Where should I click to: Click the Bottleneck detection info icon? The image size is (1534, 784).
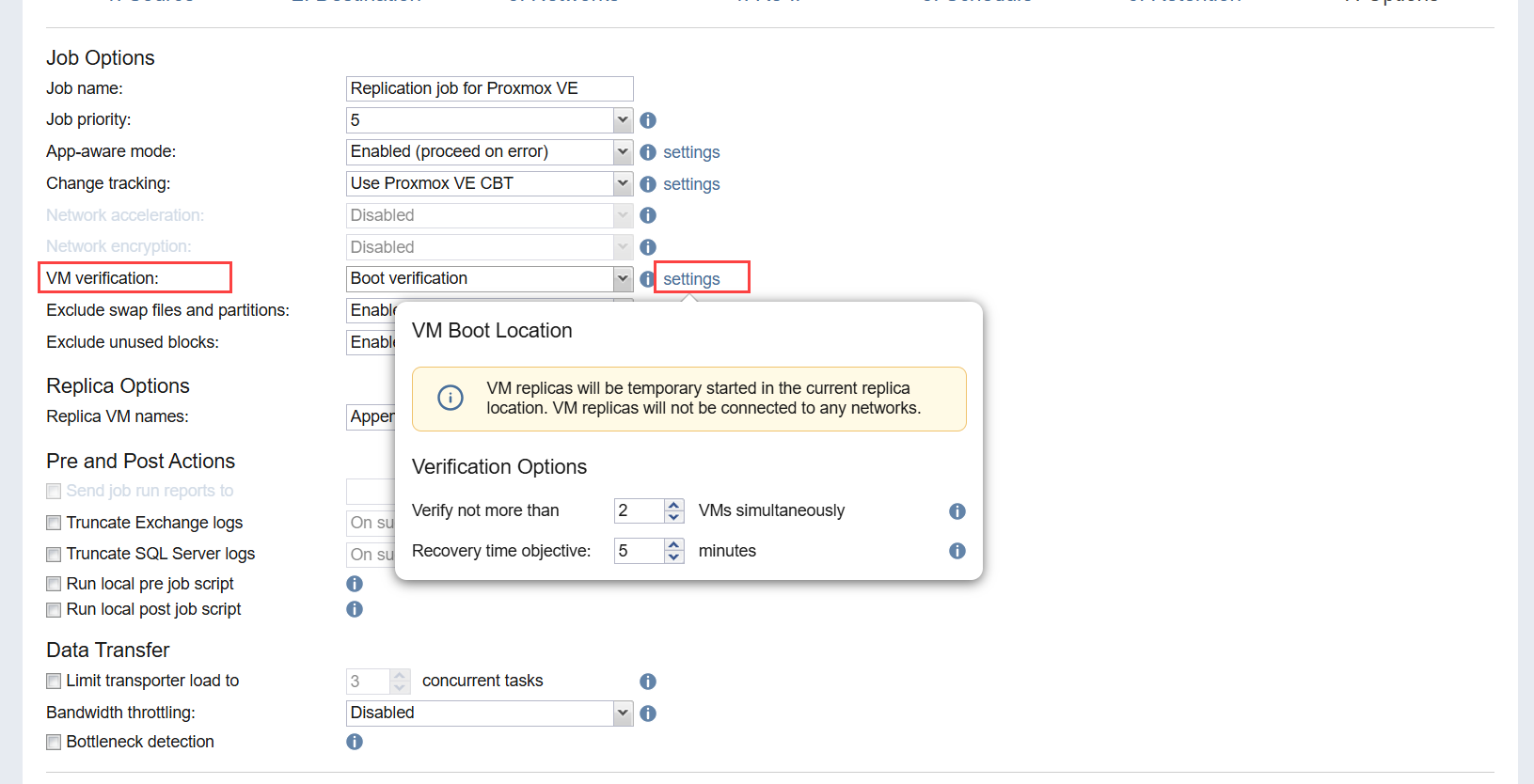pyautogui.click(x=355, y=742)
